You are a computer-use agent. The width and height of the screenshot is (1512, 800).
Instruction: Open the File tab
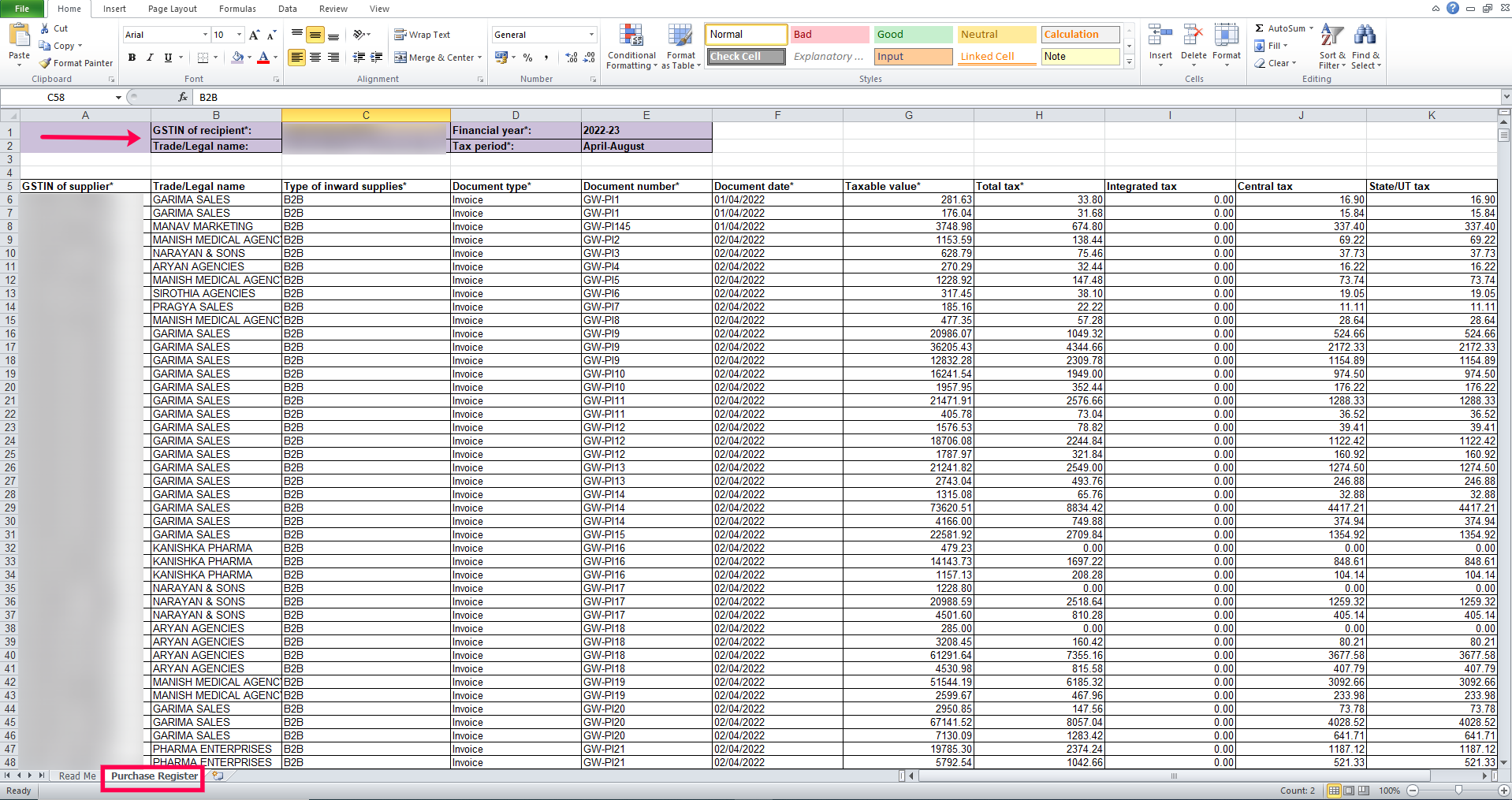pos(22,9)
